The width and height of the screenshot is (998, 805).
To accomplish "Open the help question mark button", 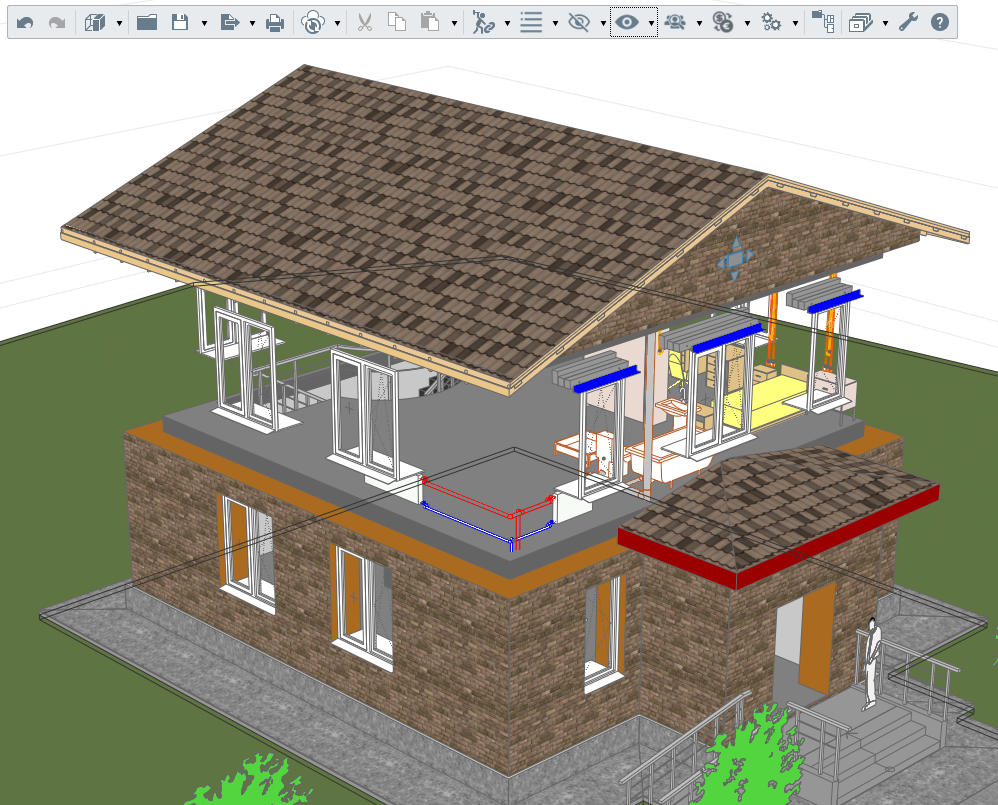I will coord(940,23).
